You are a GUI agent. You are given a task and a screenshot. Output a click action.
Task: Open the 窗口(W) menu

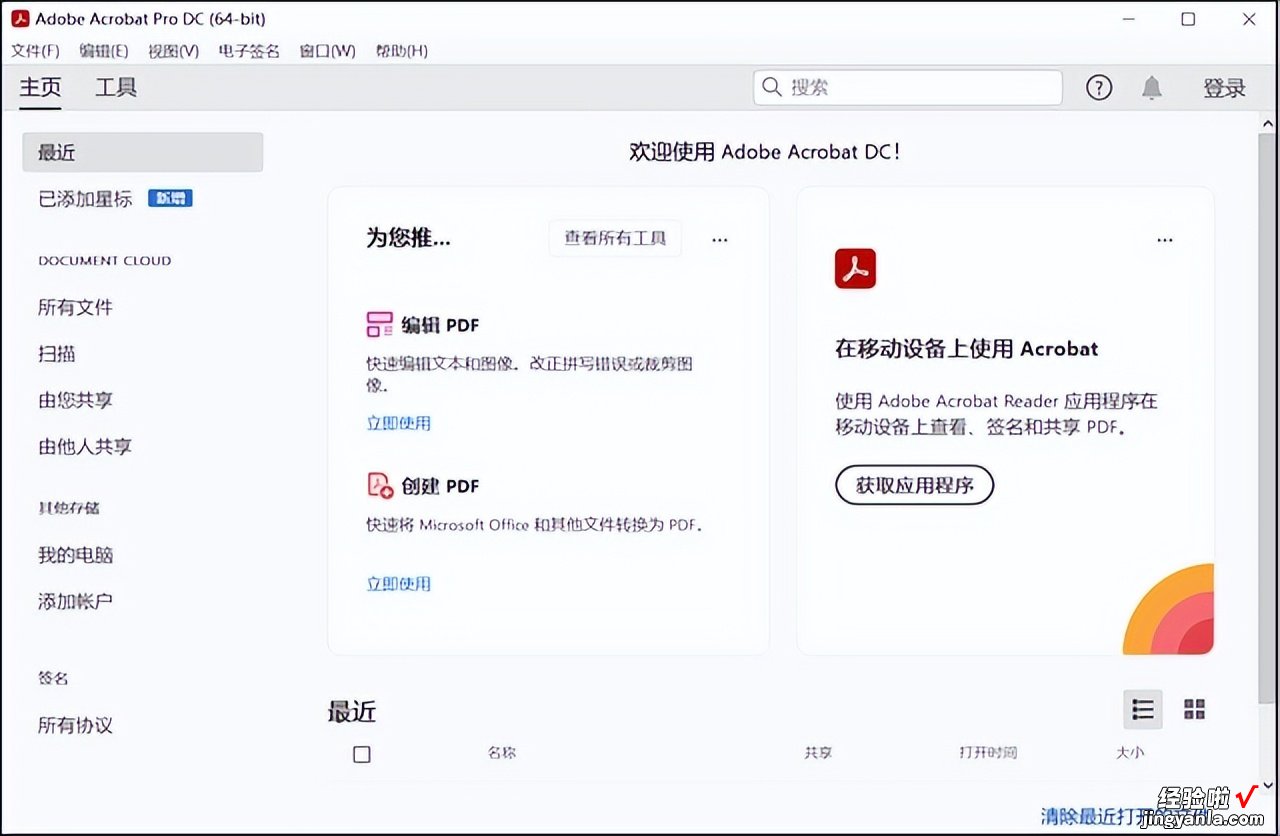point(328,51)
